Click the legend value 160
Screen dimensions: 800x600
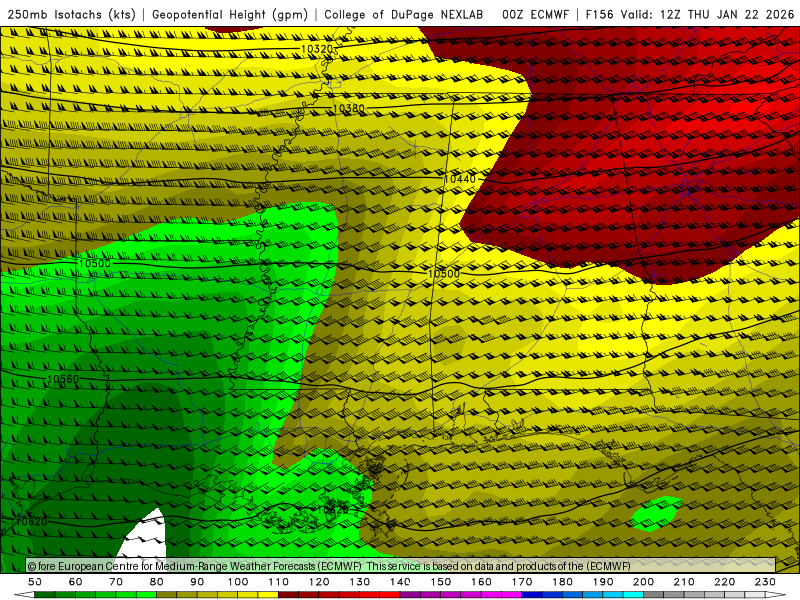point(481,582)
